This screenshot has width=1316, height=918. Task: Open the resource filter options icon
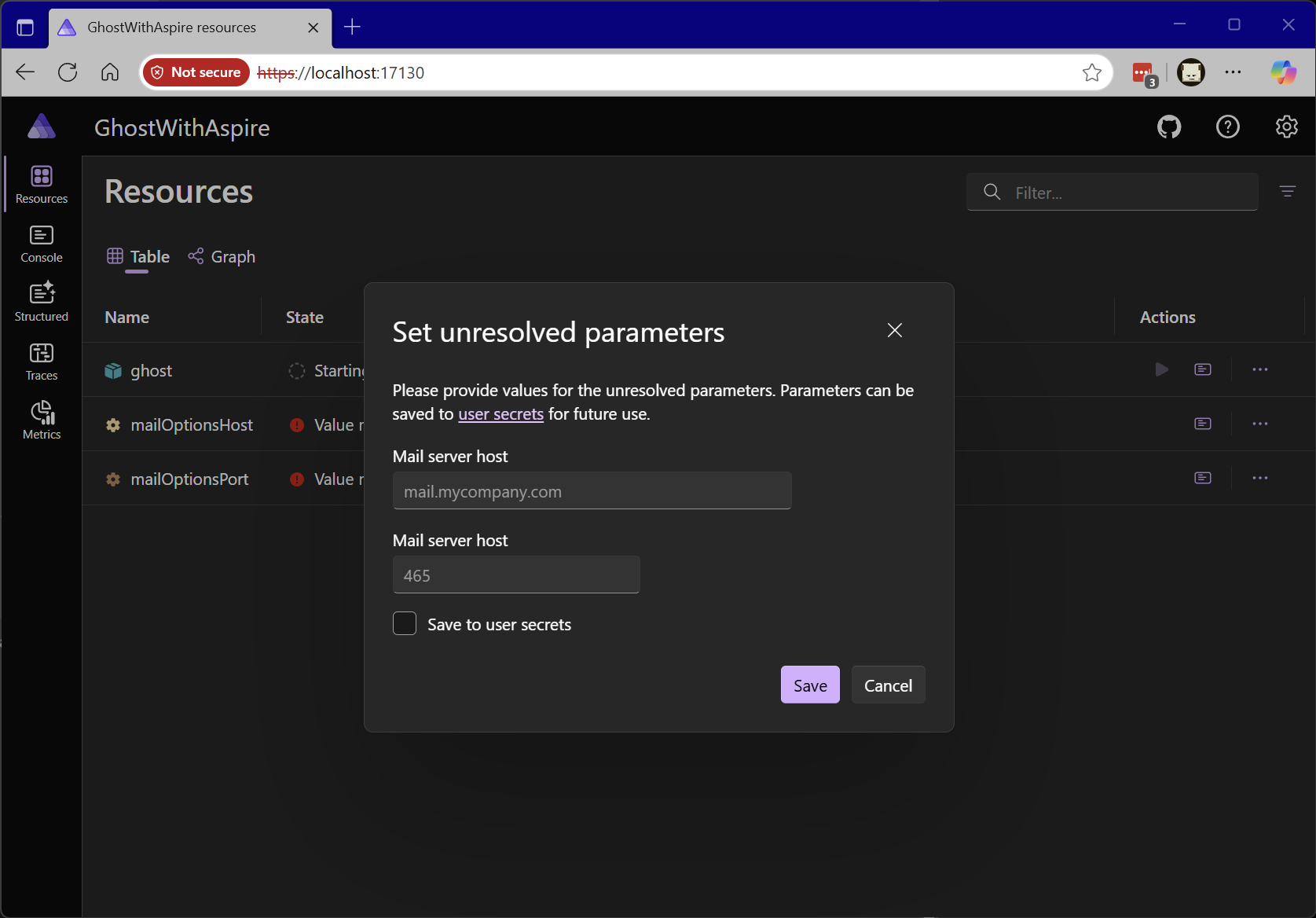click(x=1287, y=192)
